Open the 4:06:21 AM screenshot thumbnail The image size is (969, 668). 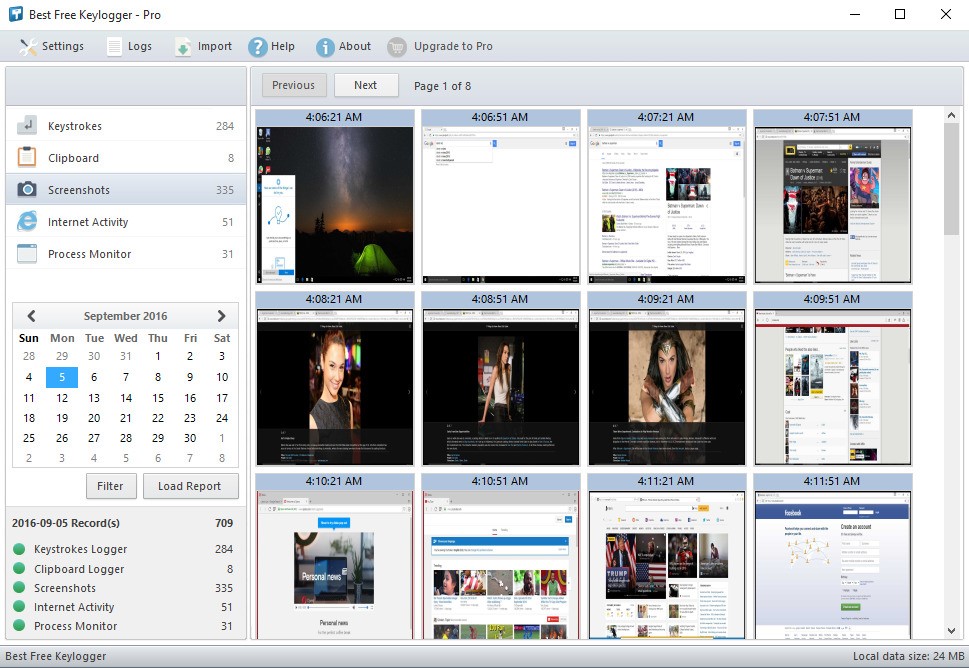(x=334, y=198)
